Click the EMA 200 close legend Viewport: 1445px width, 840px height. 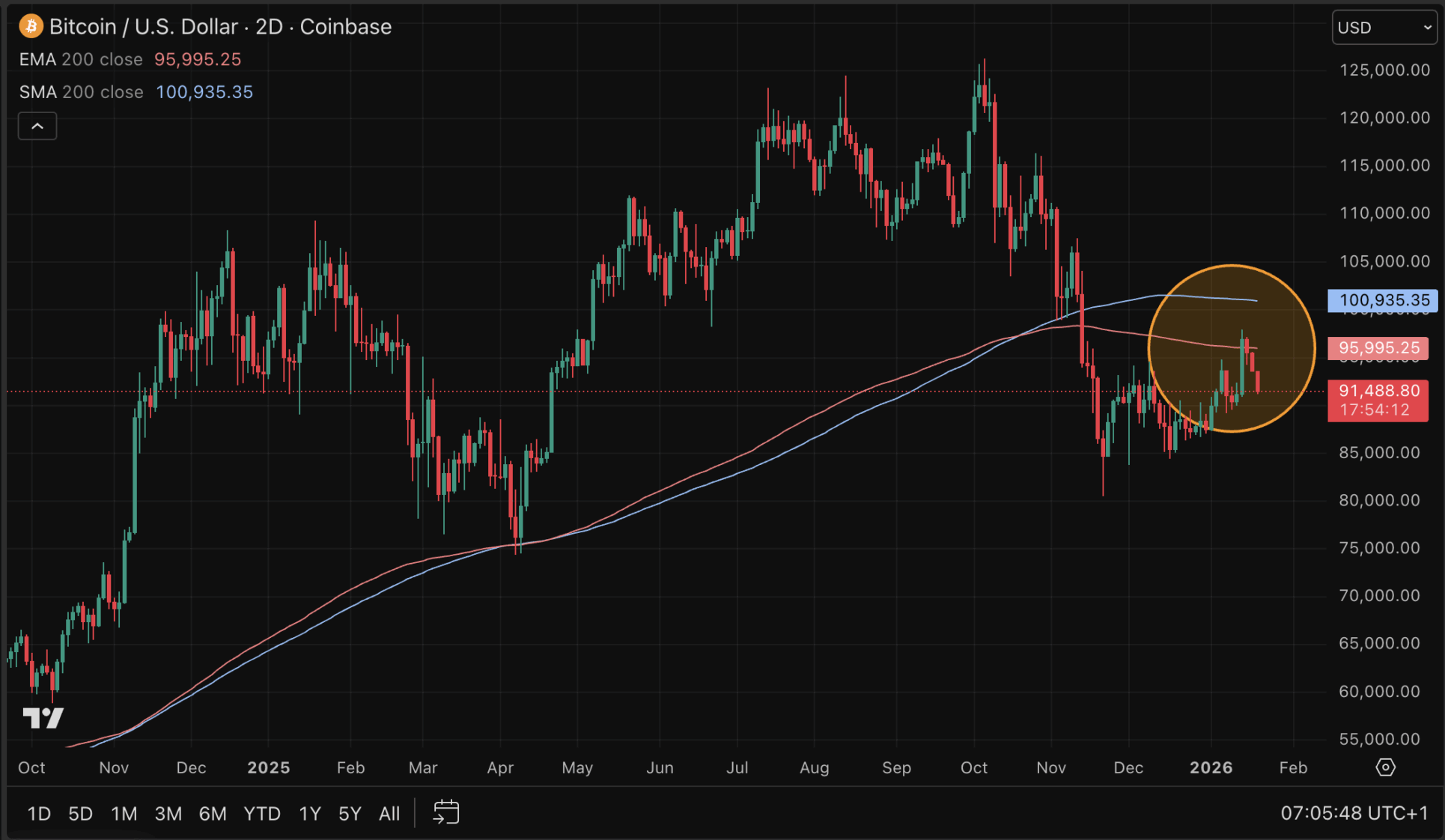(x=81, y=59)
